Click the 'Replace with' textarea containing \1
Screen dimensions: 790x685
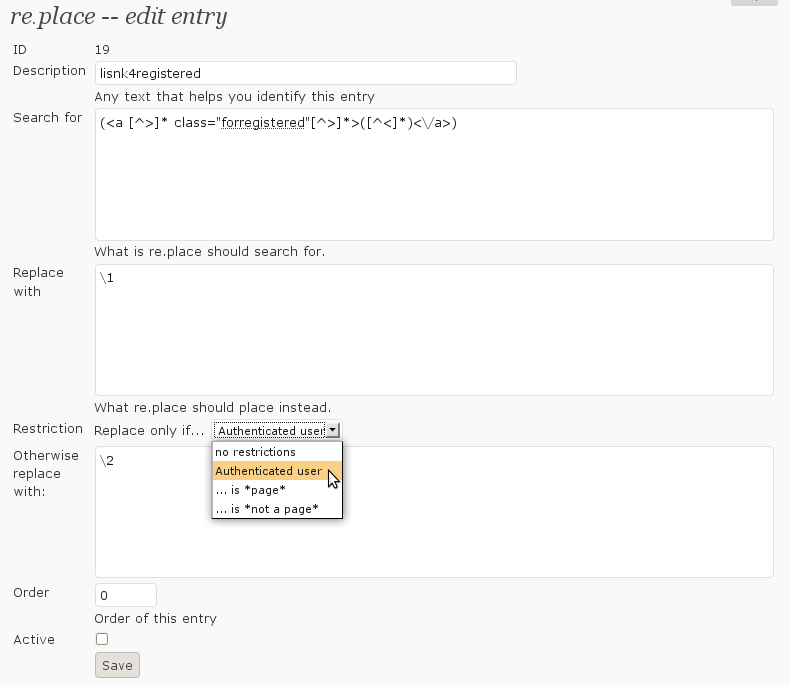434,330
